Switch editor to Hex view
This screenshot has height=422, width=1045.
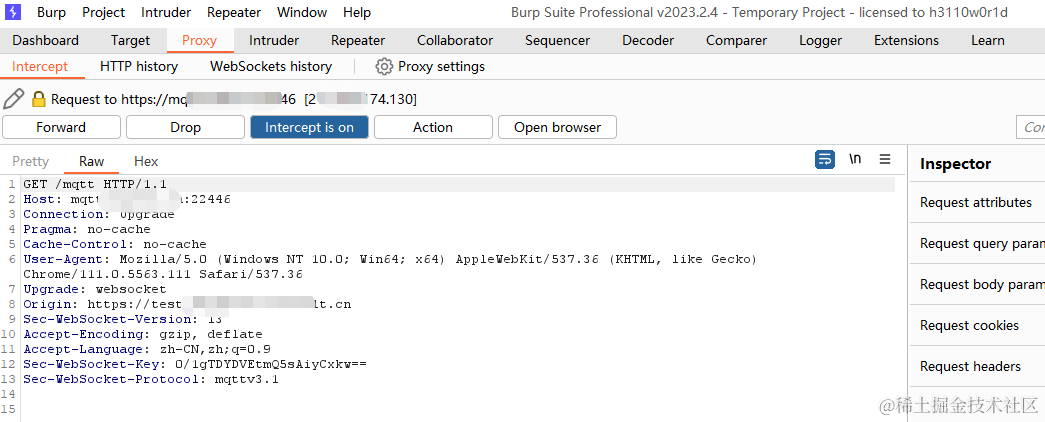[x=146, y=161]
